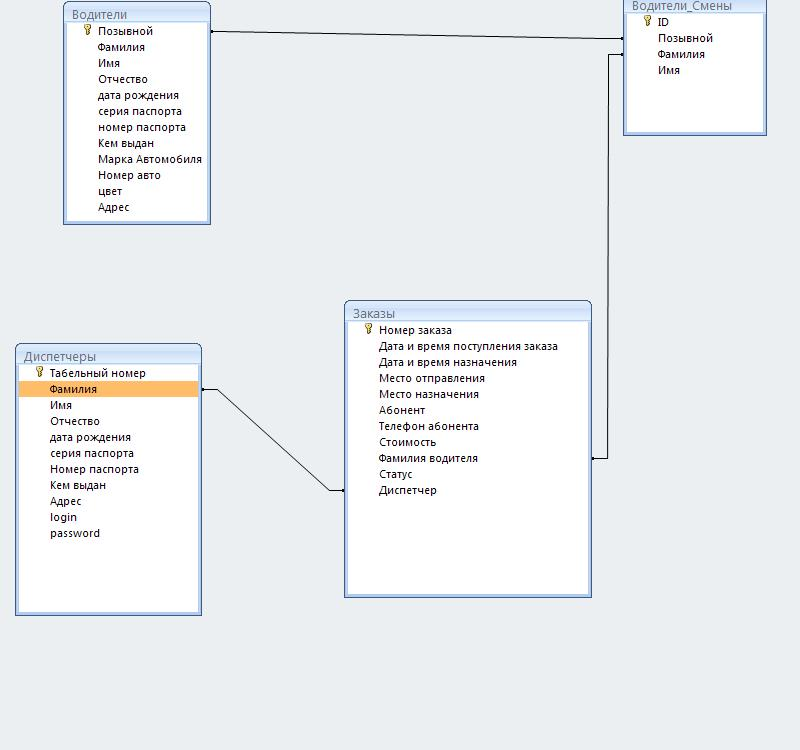Select Дата и время поступления заказа field
This screenshot has width=800, height=750.
click(468, 346)
